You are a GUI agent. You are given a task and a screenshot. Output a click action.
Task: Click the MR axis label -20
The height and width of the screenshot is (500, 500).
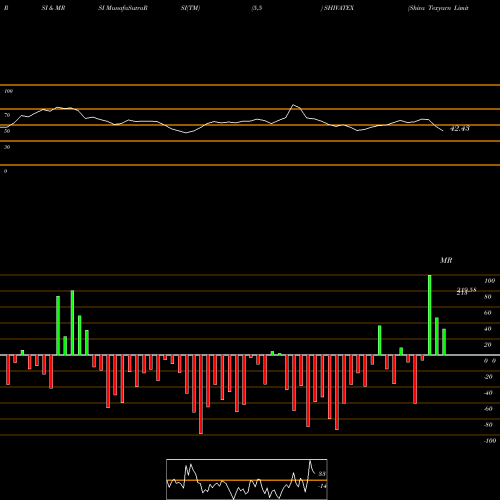[488, 377]
